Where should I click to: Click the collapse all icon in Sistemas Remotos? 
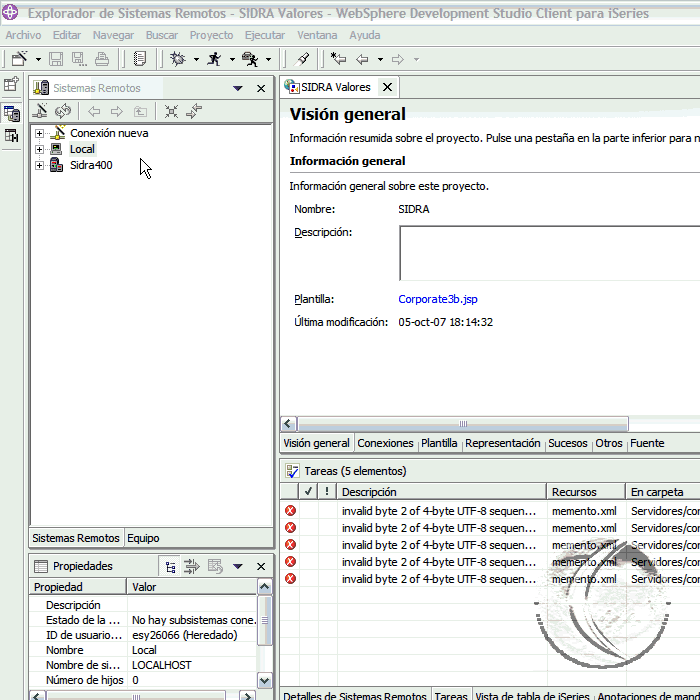pos(171,111)
